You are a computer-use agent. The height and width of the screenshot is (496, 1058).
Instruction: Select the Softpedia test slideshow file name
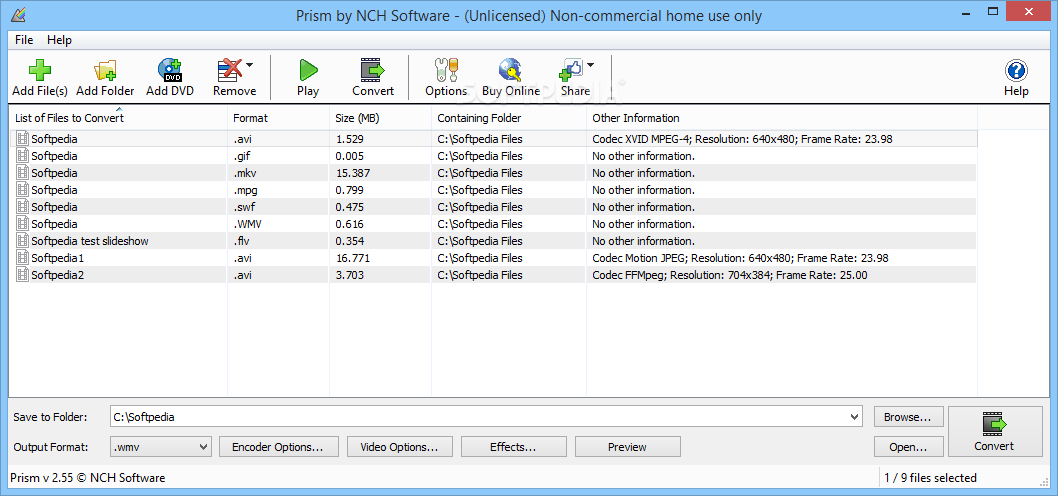pos(90,241)
